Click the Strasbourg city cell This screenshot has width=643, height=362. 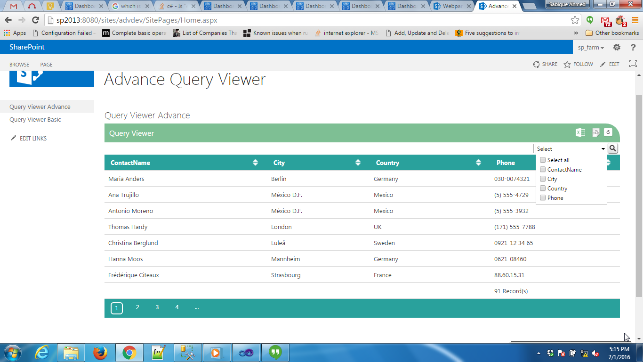point(285,275)
